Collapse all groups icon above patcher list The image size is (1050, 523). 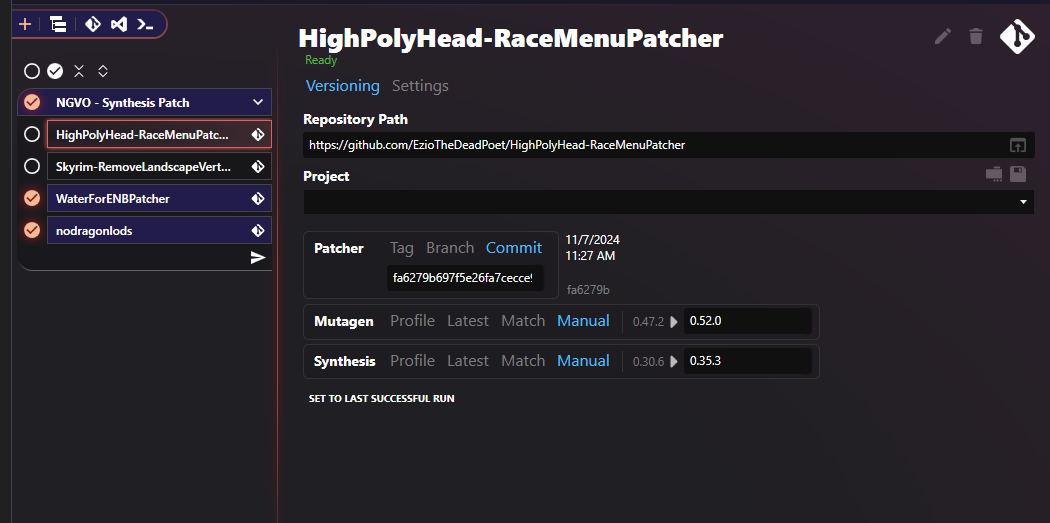click(x=79, y=71)
